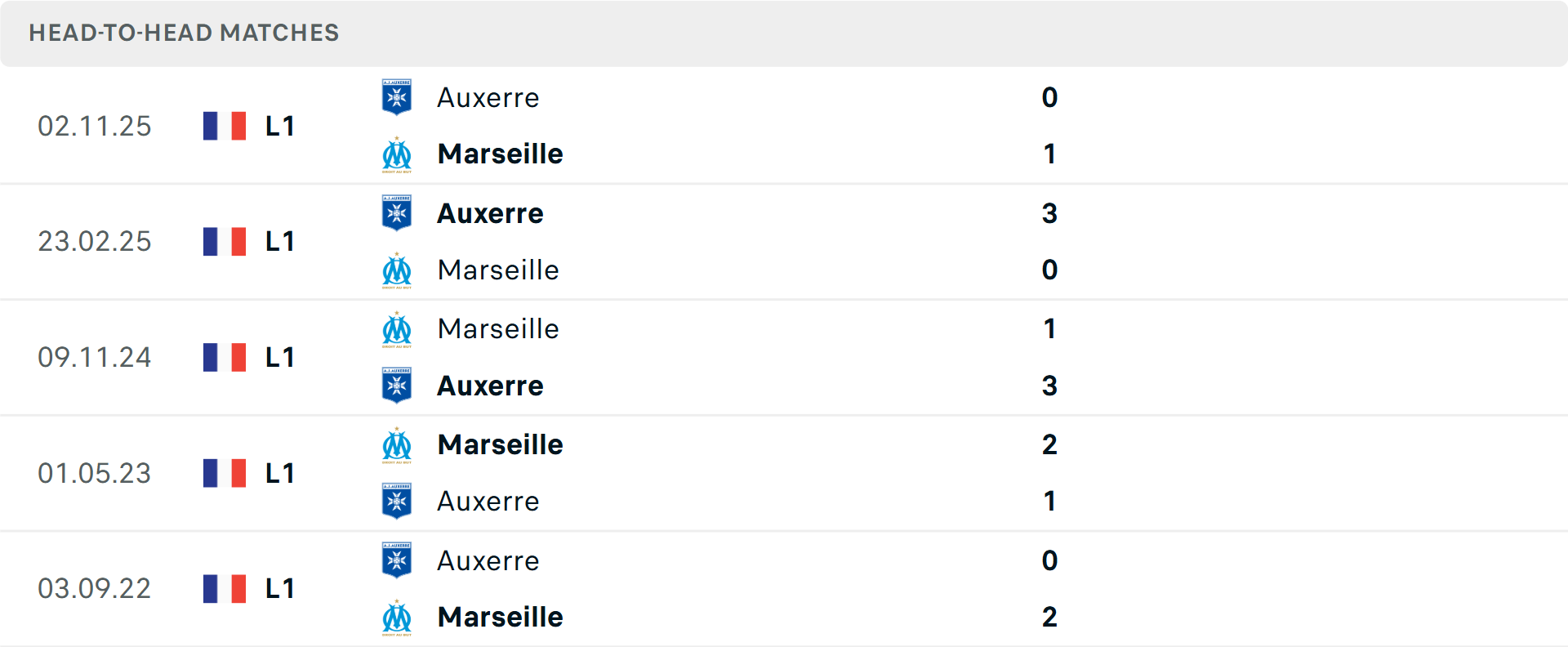Screen dimensions: 1568x647
Task: Select the date 02.11.25
Action: click(95, 126)
